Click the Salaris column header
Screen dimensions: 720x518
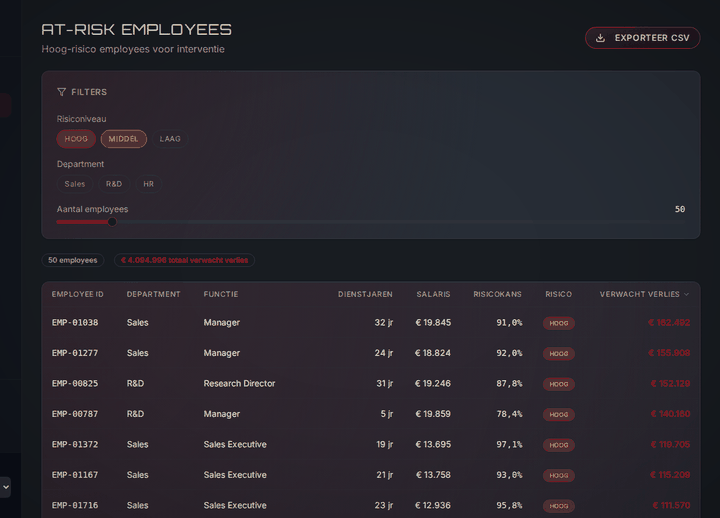pyautogui.click(x=433, y=294)
